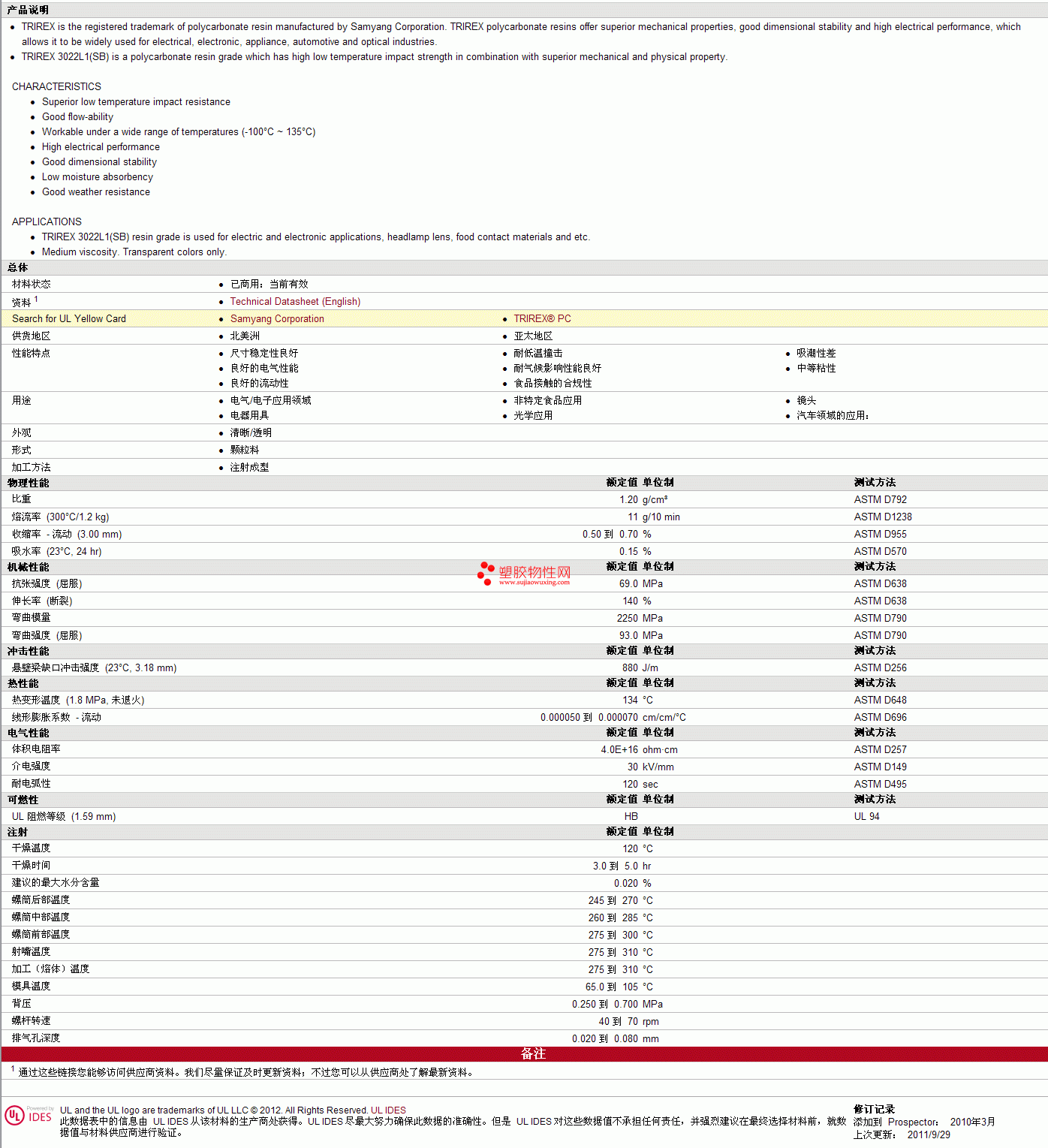Viewport: 1048px width, 1148px height.
Task: Click the 射嘴温度 row label
Action: [31, 952]
